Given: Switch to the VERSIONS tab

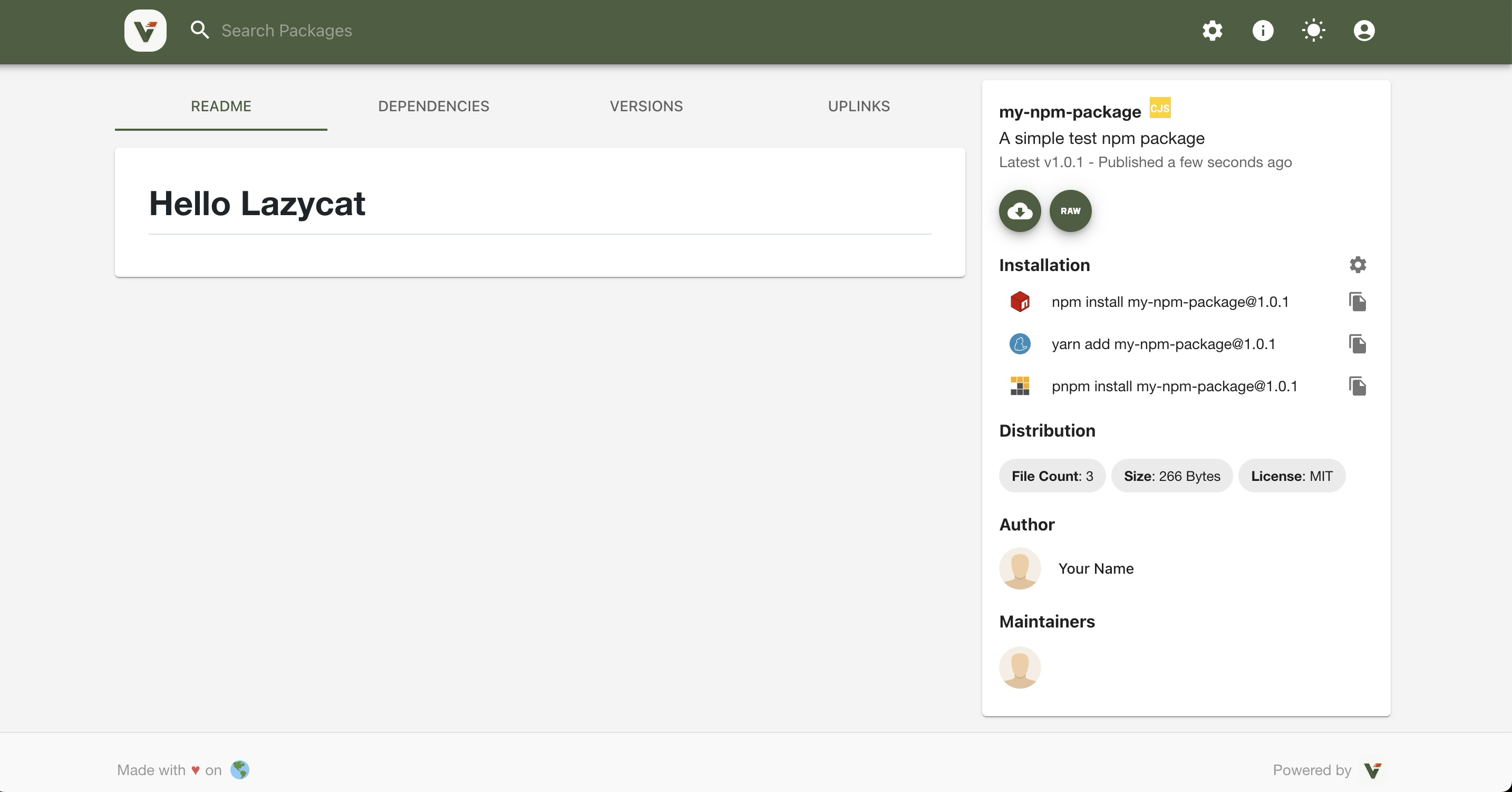Looking at the screenshot, I should [646, 107].
